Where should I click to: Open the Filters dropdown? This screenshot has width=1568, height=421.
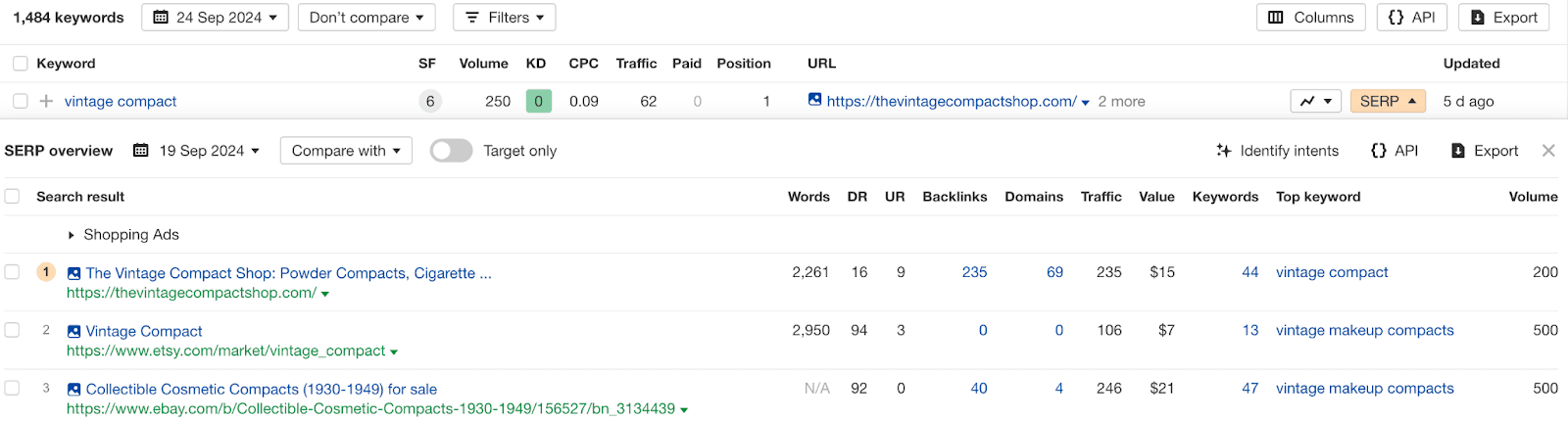tap(504, 18)
